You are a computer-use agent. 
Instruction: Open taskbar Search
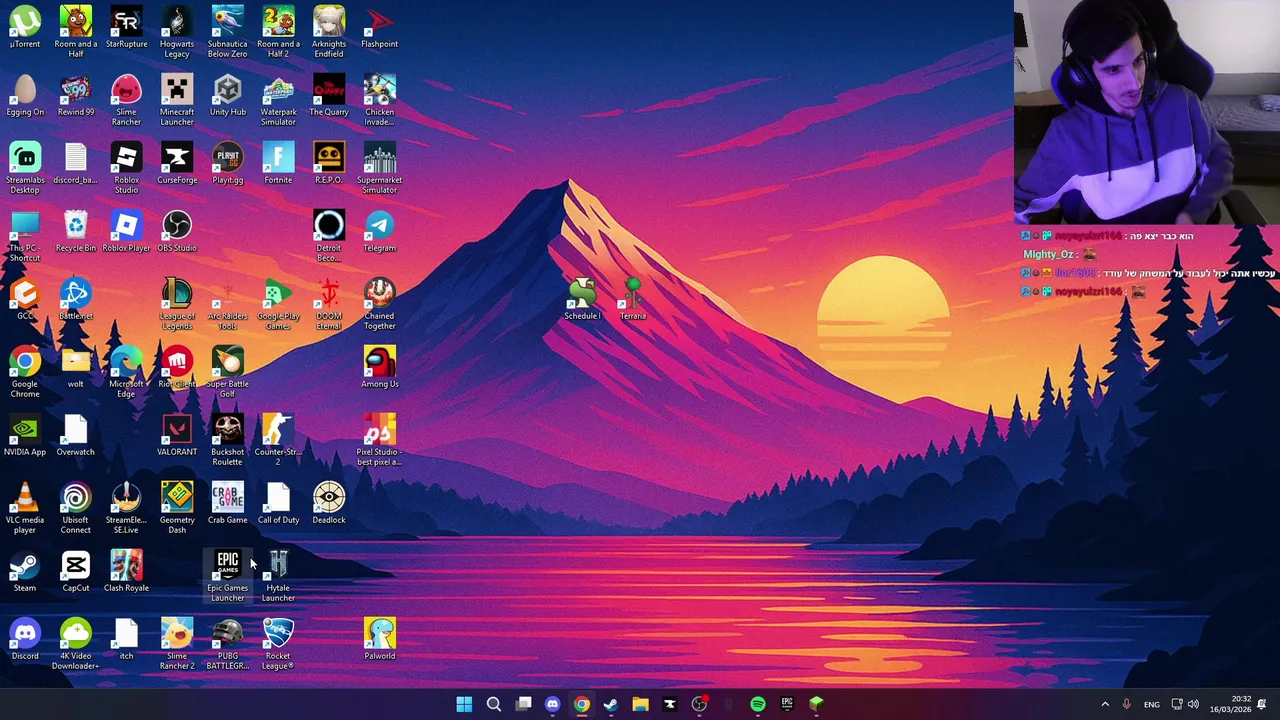coord(493,704)
